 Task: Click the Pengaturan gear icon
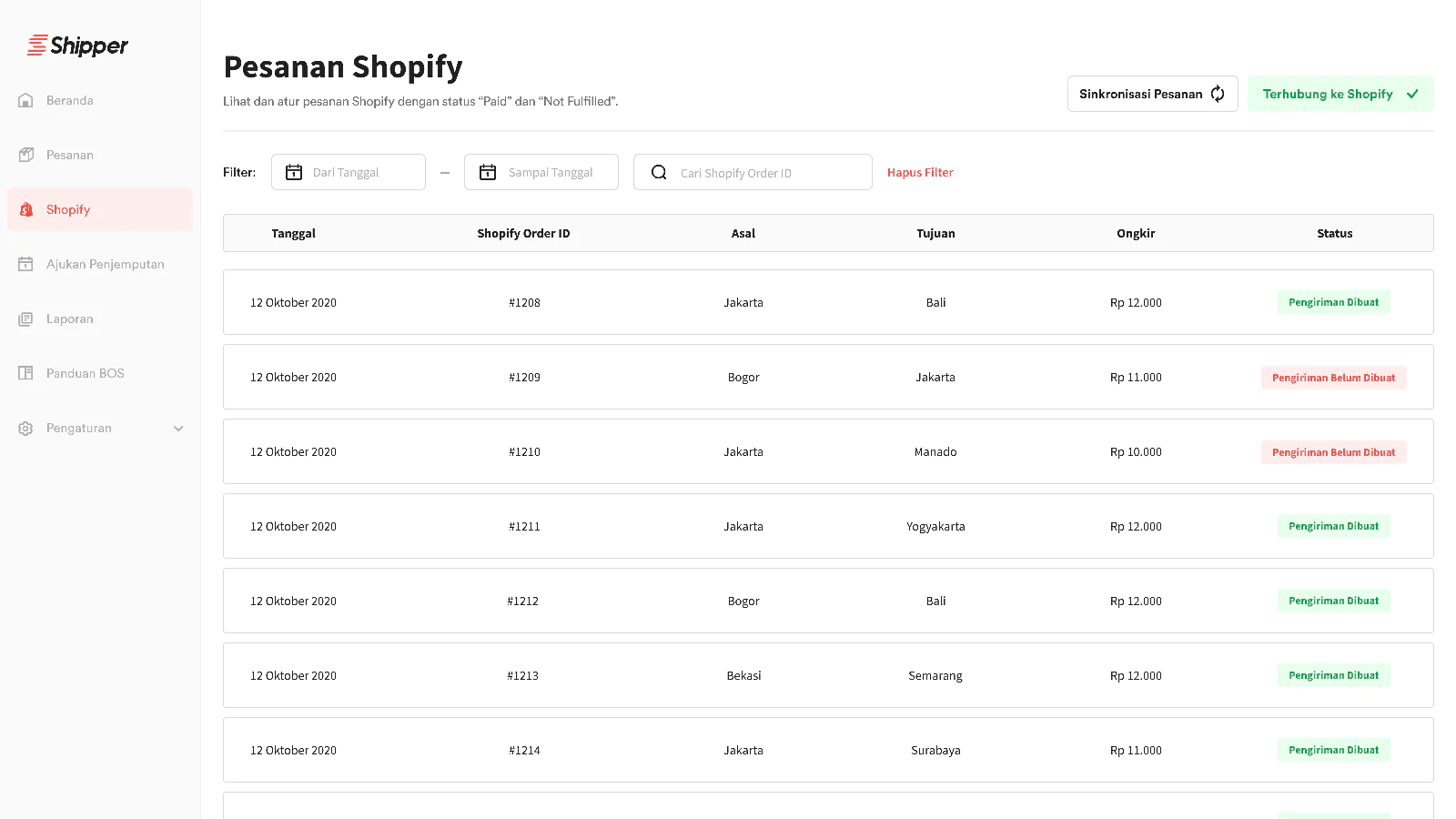click(x=25, y=428)
